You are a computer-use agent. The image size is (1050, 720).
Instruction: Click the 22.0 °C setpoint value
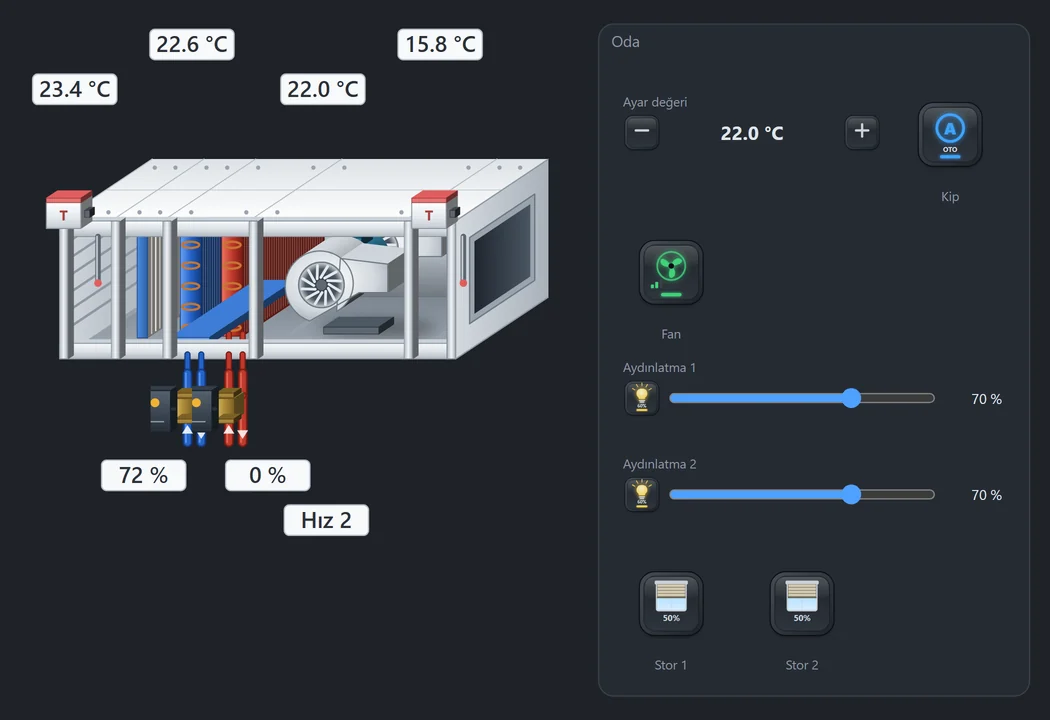coord(752,133)
